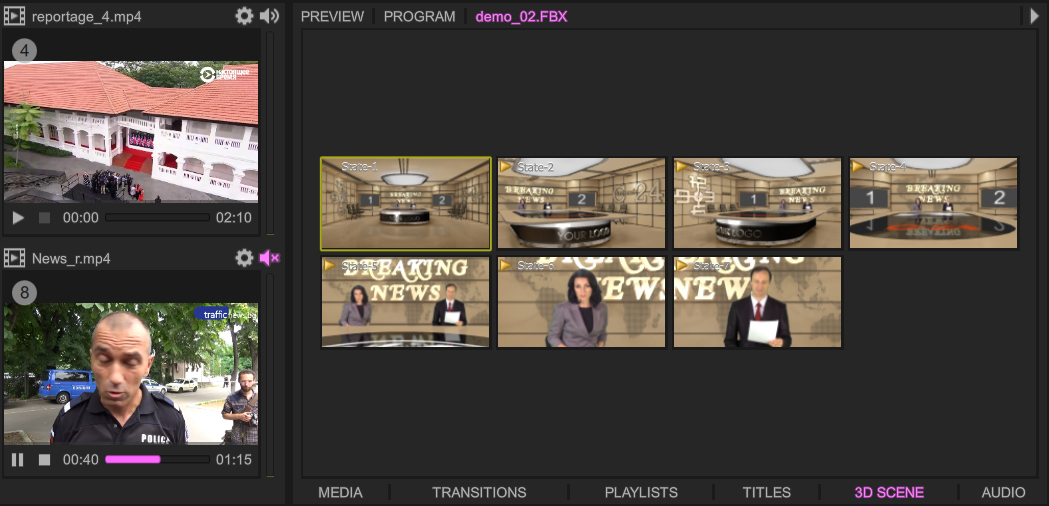This screenshot has height=506, width=1049.
Task: Click the 00:40 elapsed time
Action: coord(81,460)
